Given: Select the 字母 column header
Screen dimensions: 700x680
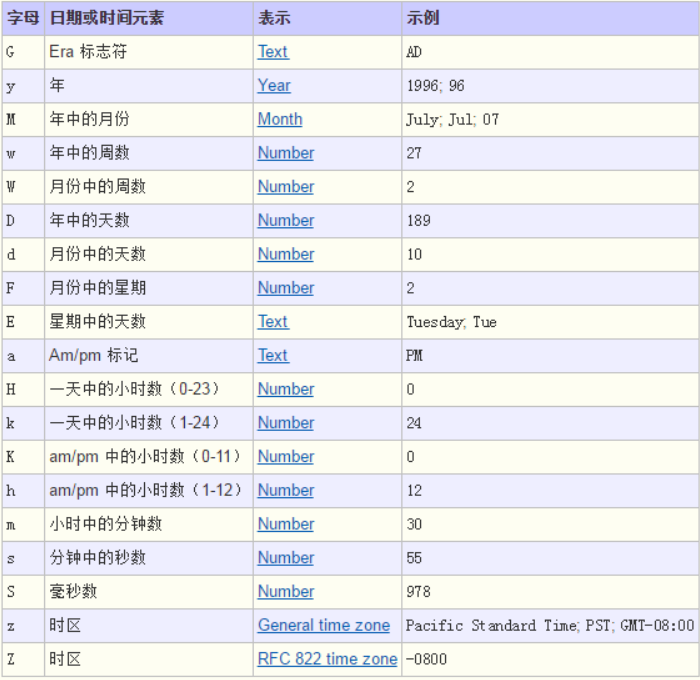Looking at the screenshot, I should click(x=23, y=18).
